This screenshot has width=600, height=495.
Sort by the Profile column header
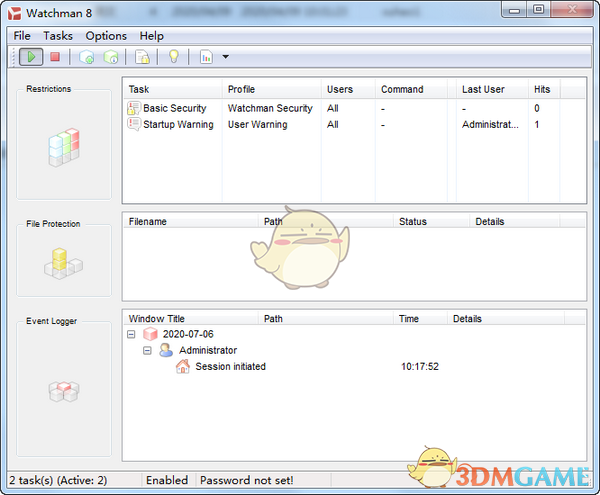tap(272, 89)
